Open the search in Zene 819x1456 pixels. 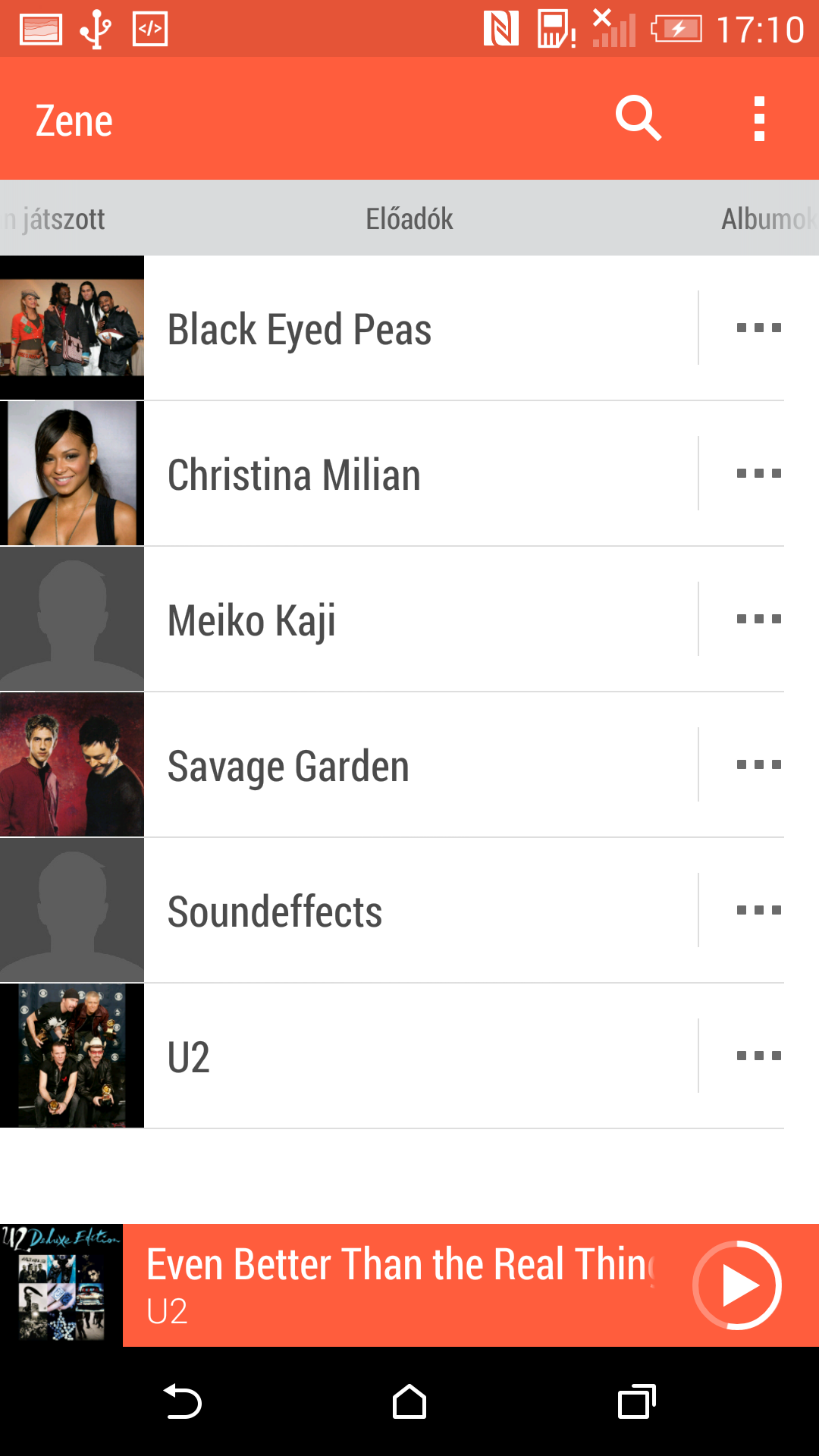pos(639,119)
